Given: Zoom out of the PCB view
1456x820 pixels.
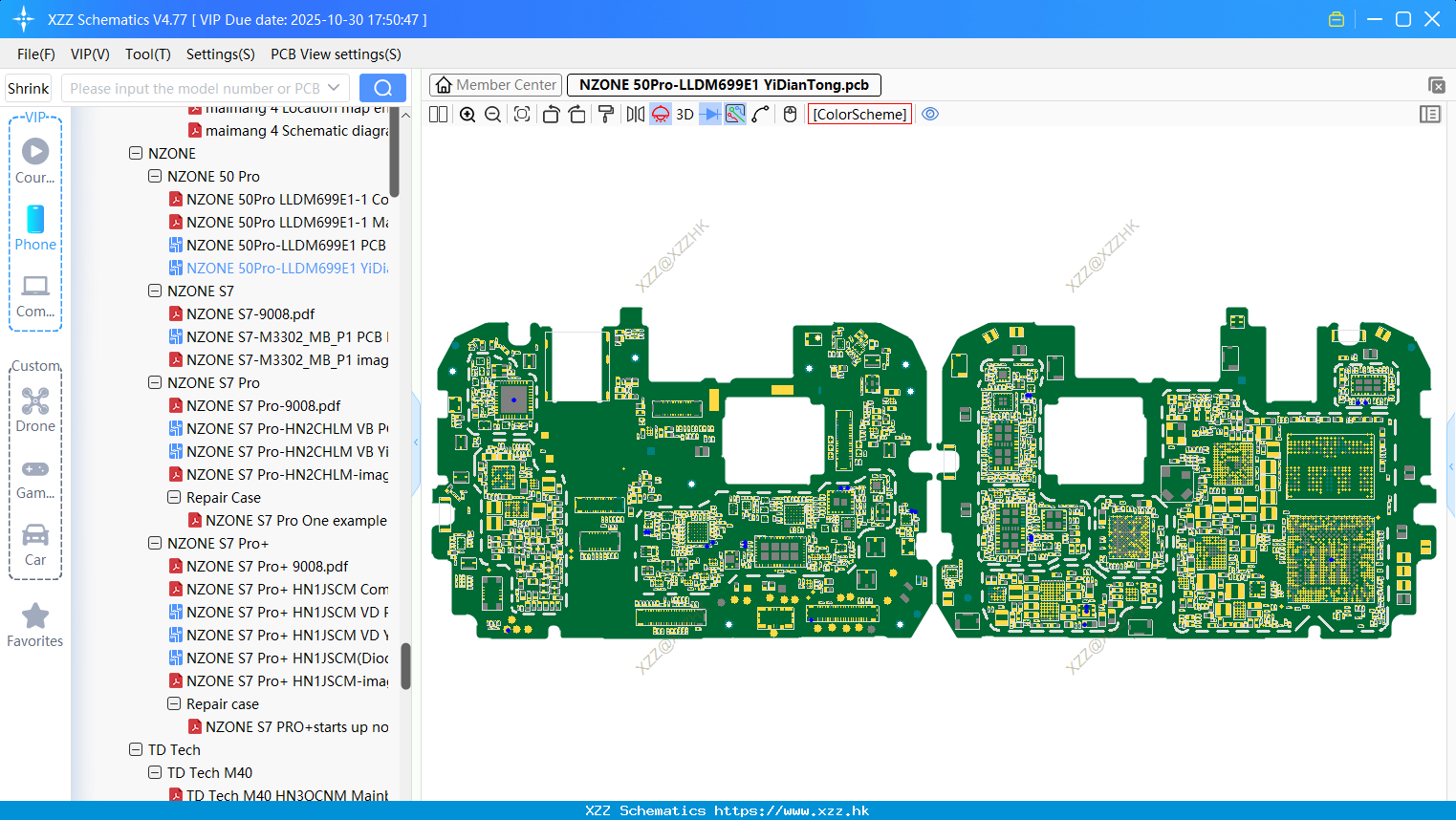Looking at the screenshot, I should point(493,115).
